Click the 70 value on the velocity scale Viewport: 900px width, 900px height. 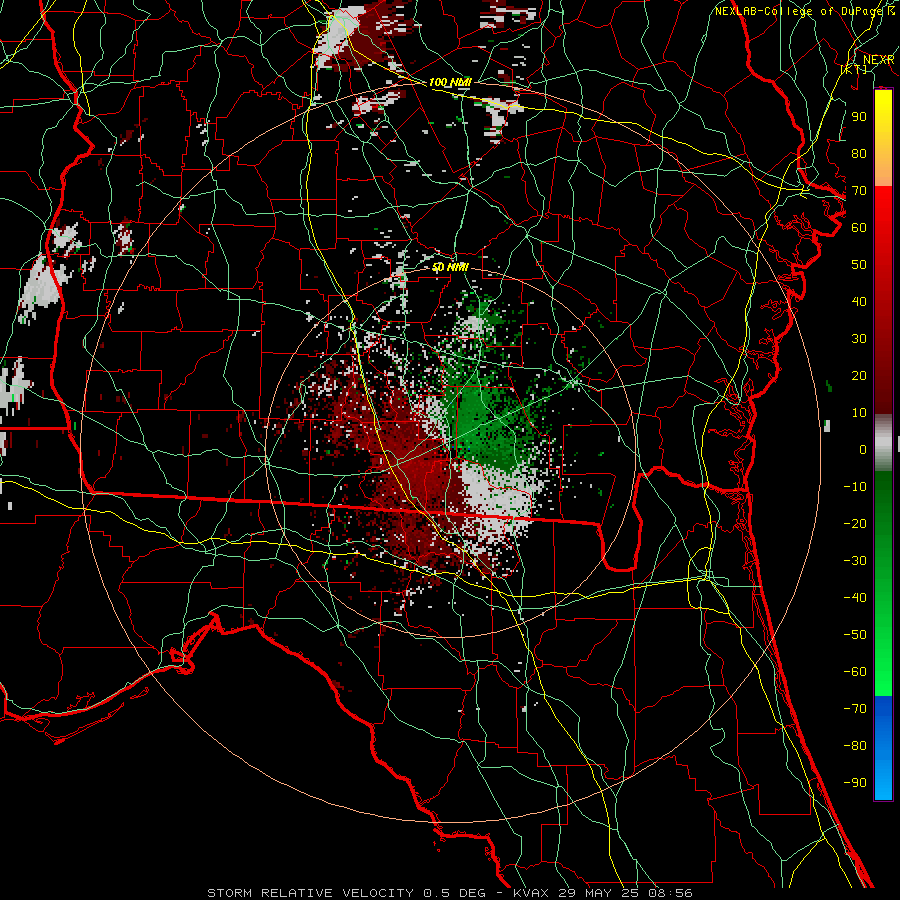[859, 191]
